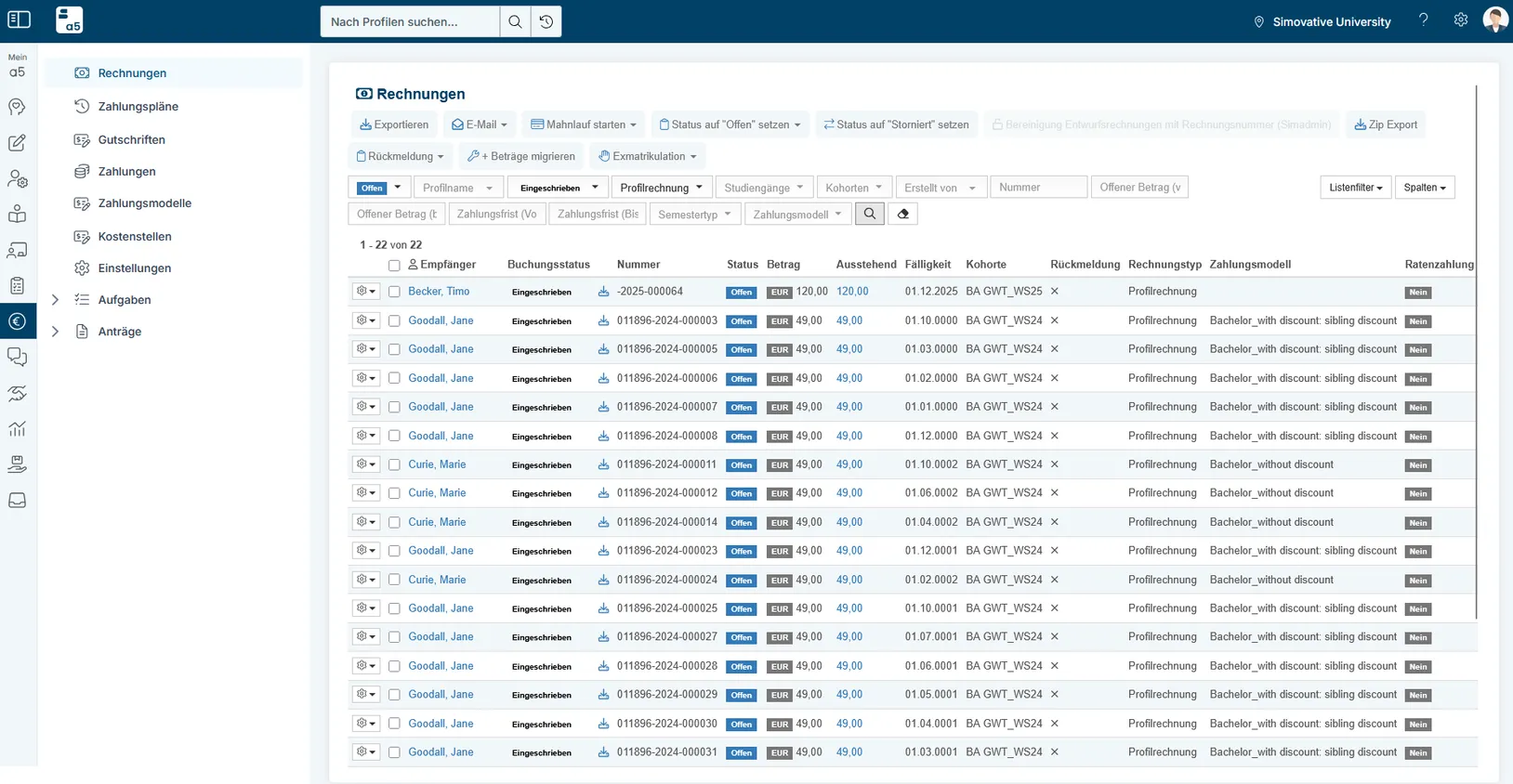Open the Mahnlauf starten dropdown
Image resolution: width=1513 pixels, height=784 pixels.
coord(584,124)
